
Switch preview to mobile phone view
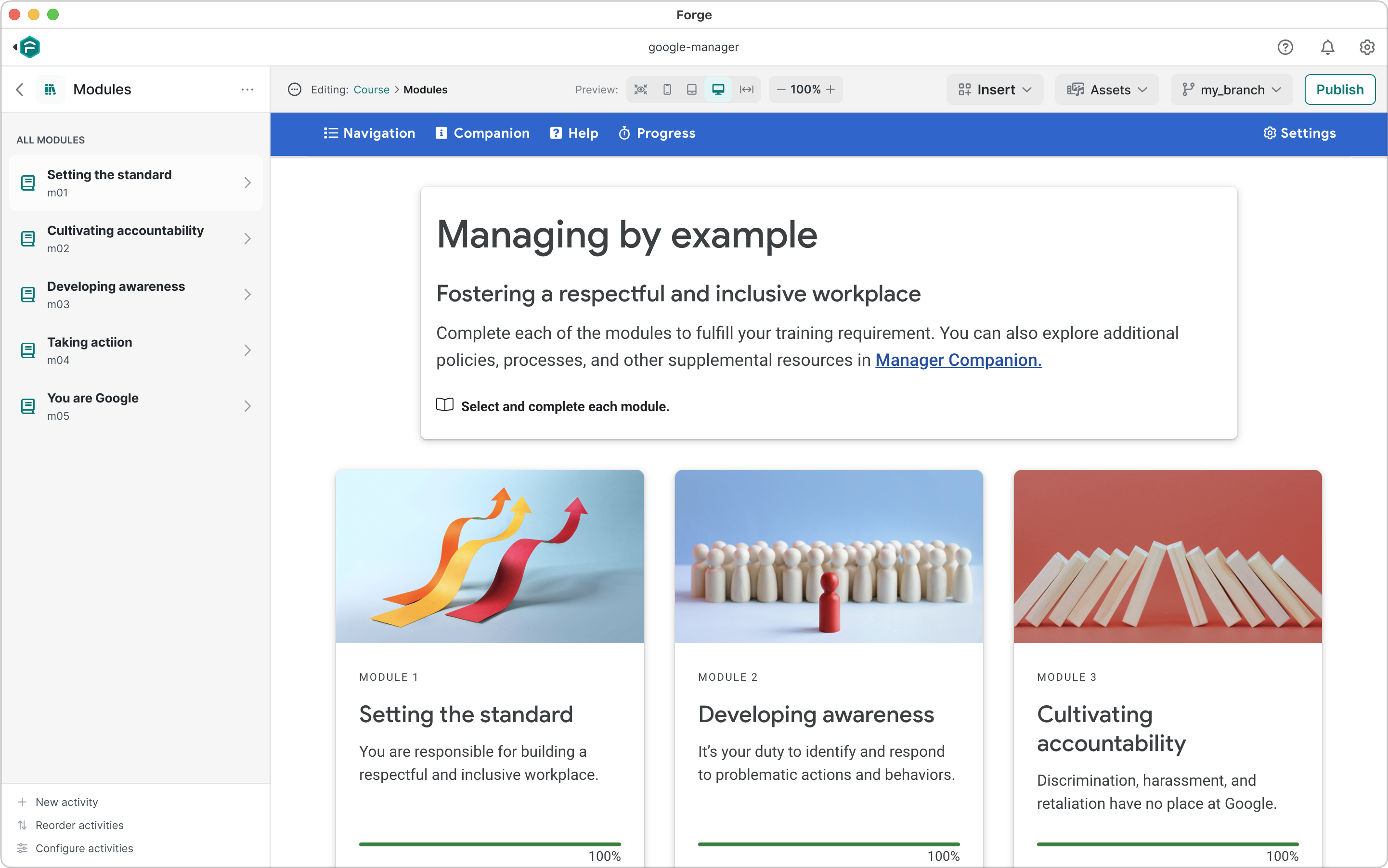point(667,90)
